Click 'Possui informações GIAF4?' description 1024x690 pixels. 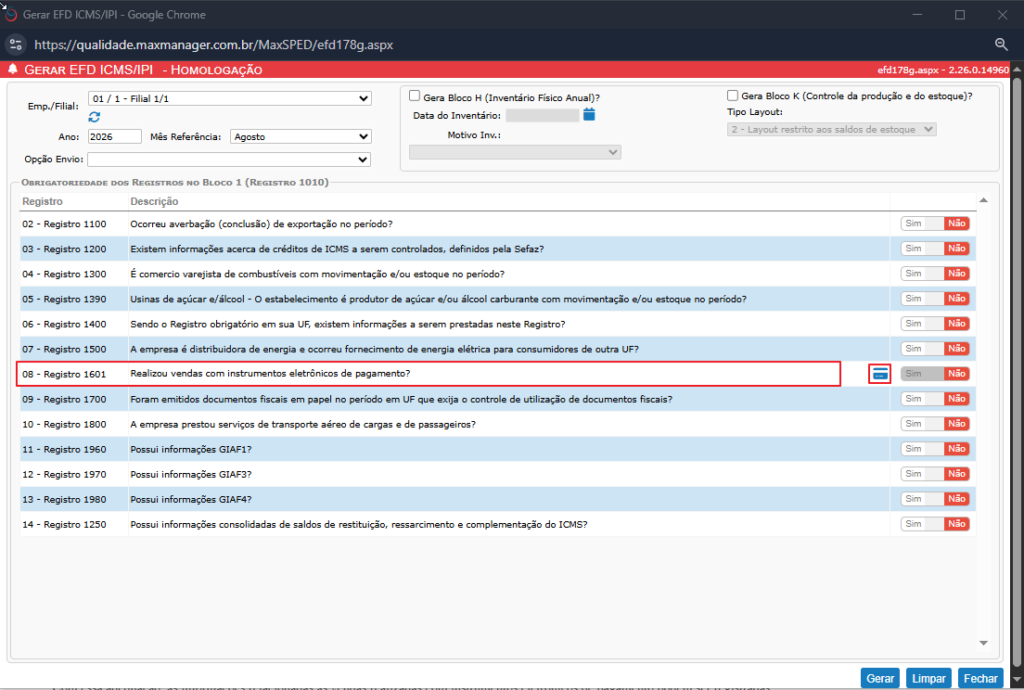[x=191, y=499]
